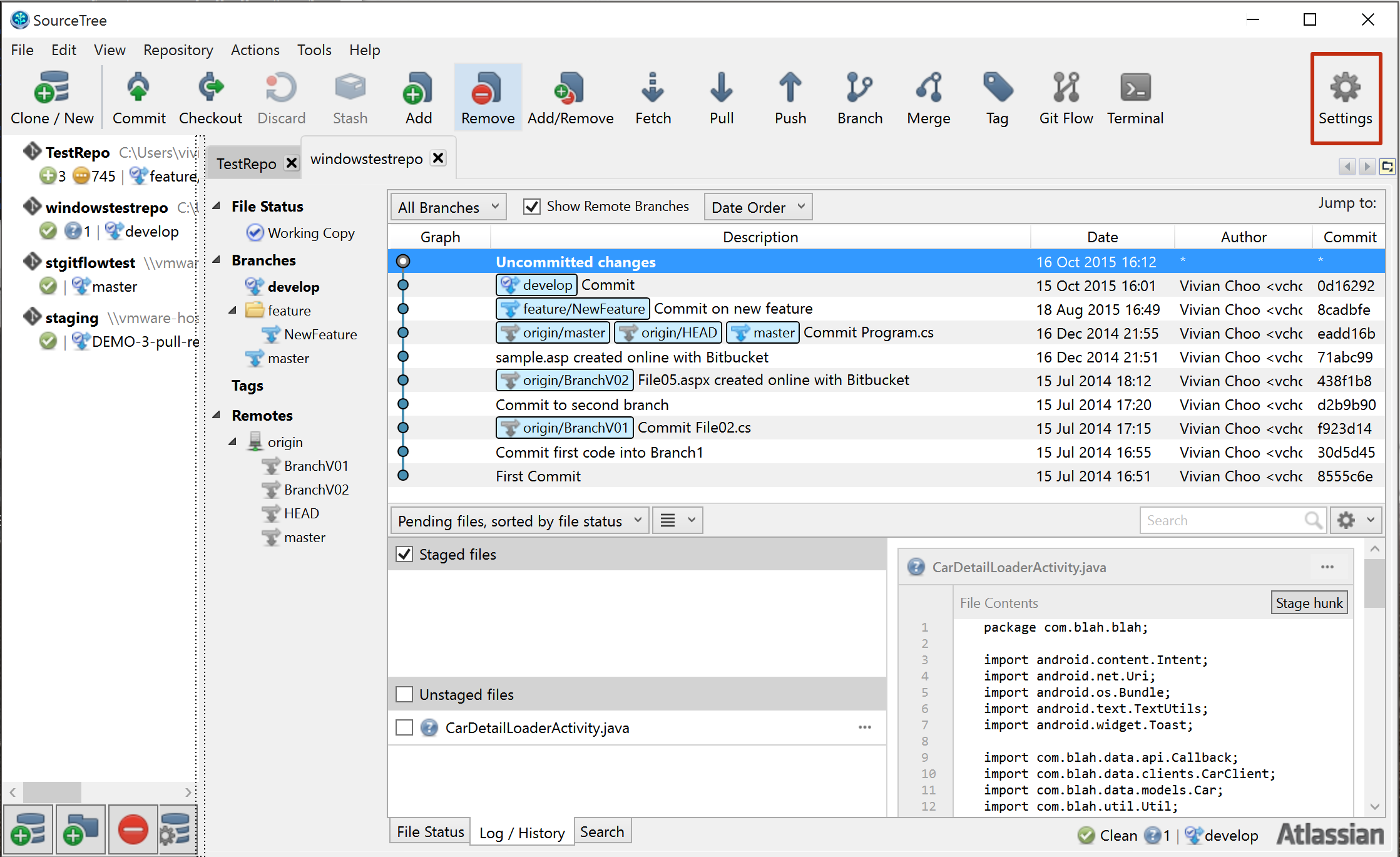Switch to the Log / History tab
This screenshot has width=1400, height=857.
[520, 831]
